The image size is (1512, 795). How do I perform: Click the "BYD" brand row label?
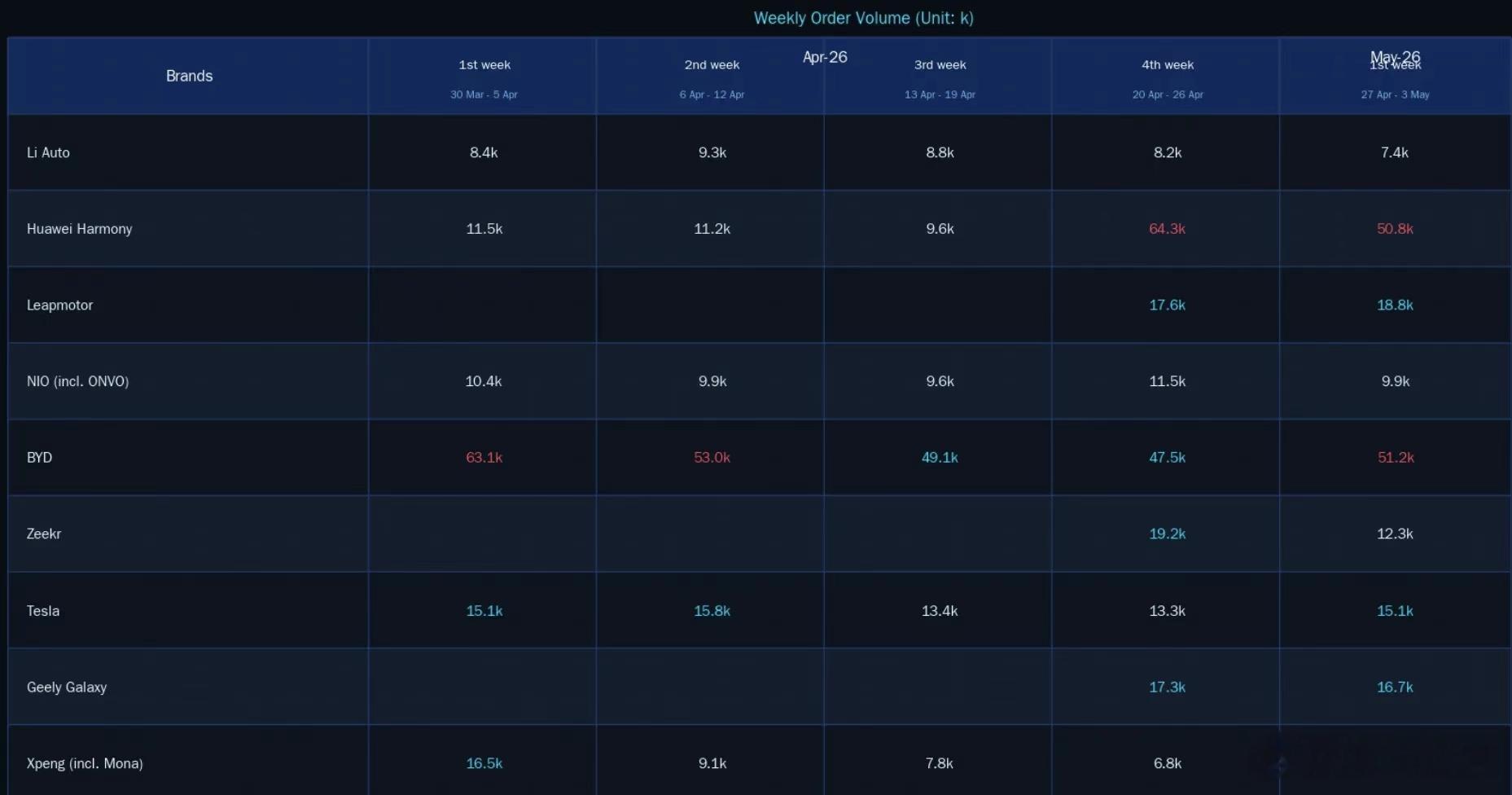coord(39,458)
